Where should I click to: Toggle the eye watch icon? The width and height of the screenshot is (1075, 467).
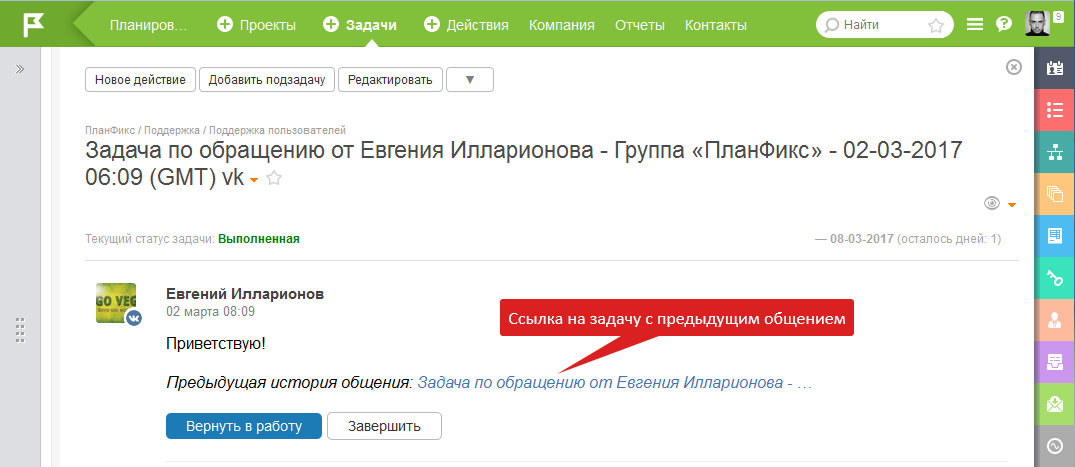[x=991, y=203]
